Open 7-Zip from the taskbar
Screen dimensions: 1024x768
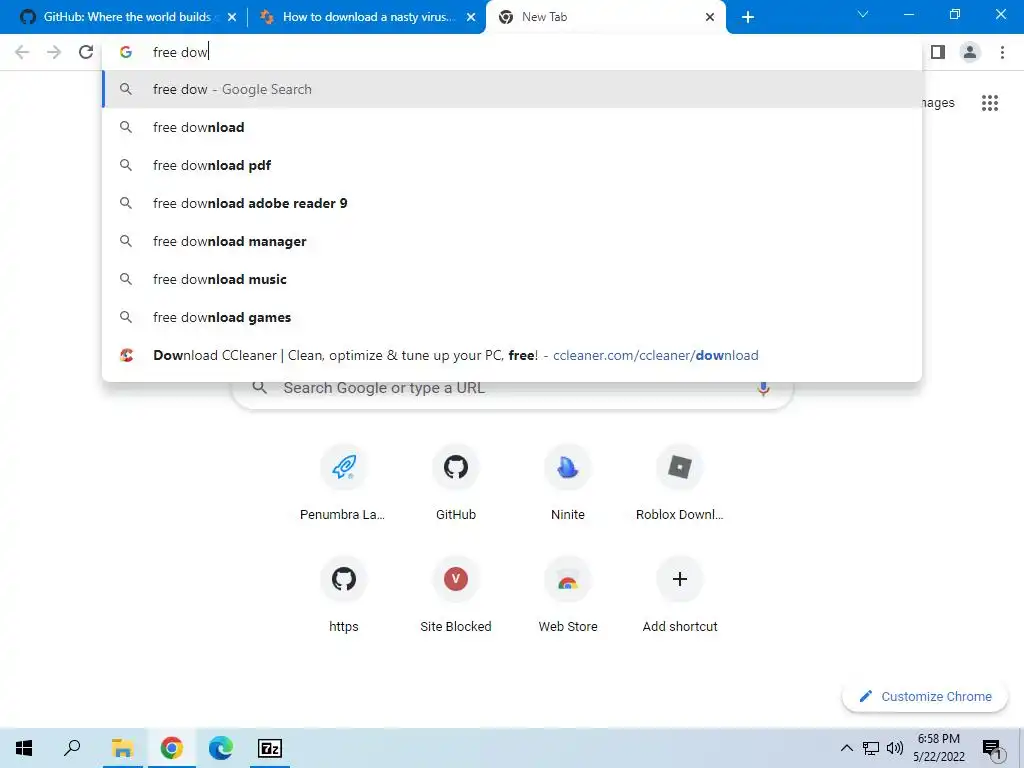pyautogui.click(x=270, y=748)
